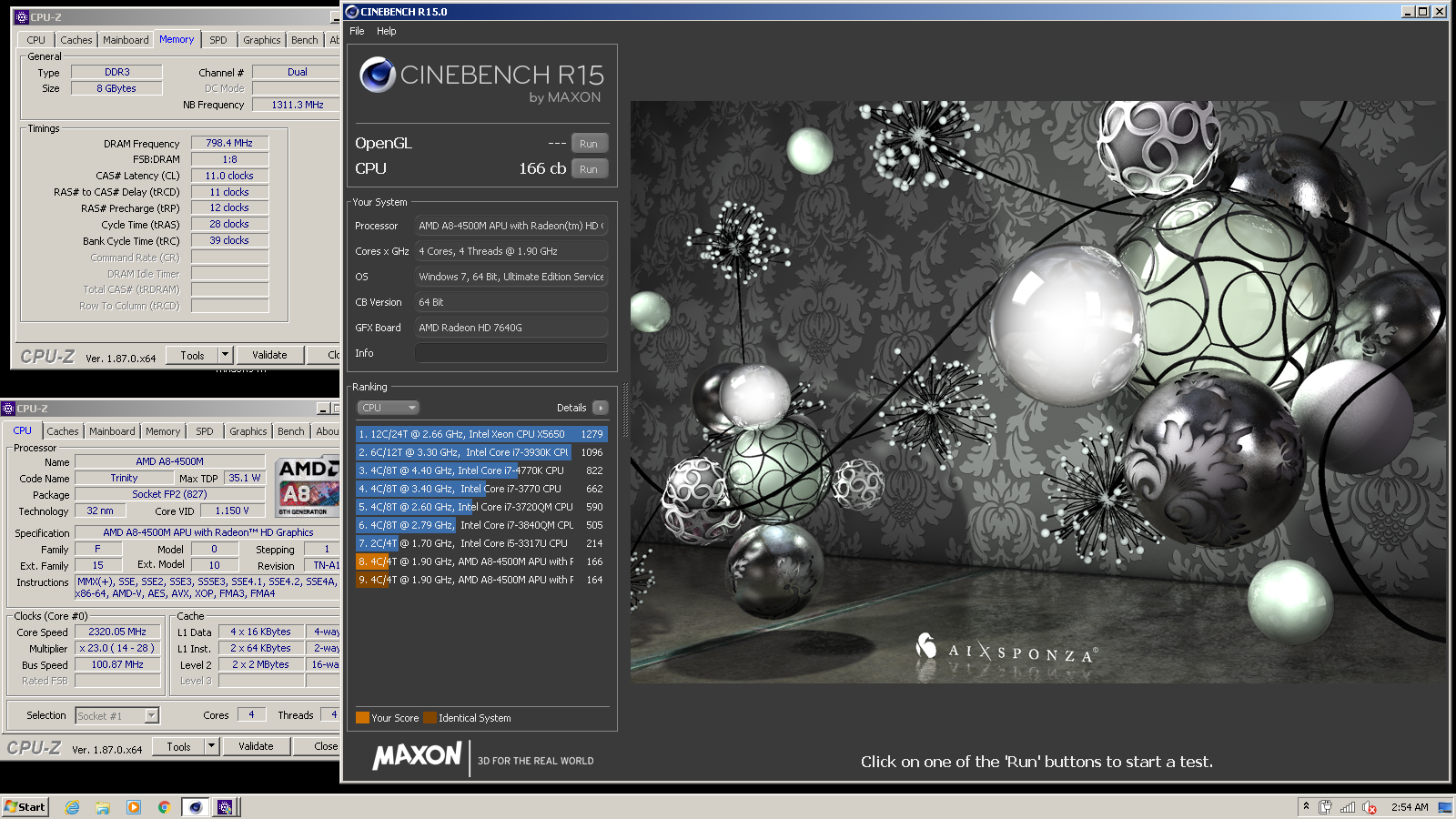
Task: Open Internet Explorer from the taskbar
Action: click(73, 807)
